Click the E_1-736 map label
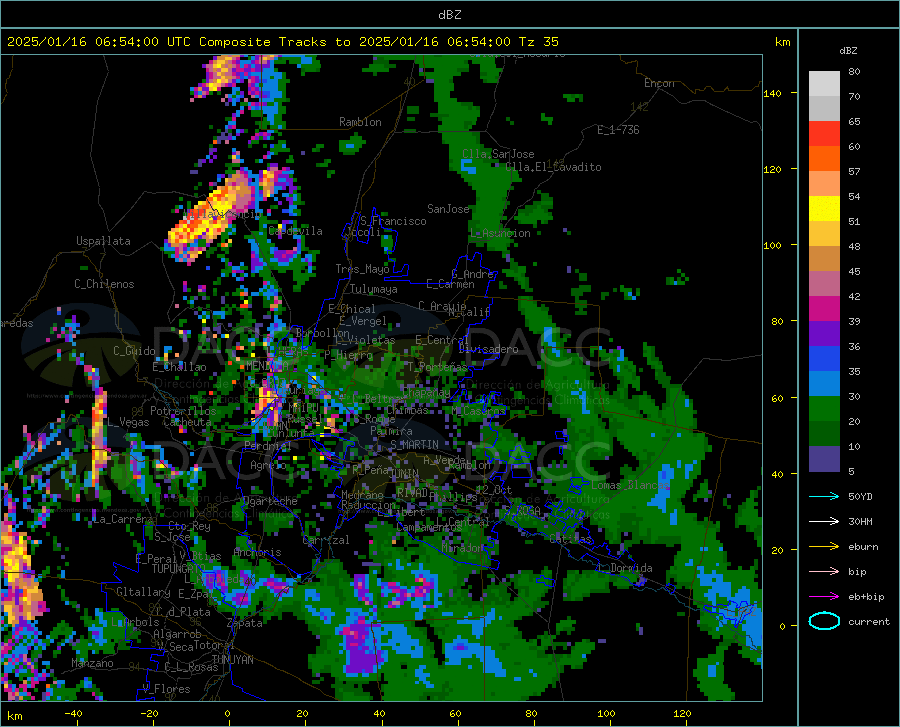900x727 pixels. click(618, 130)
